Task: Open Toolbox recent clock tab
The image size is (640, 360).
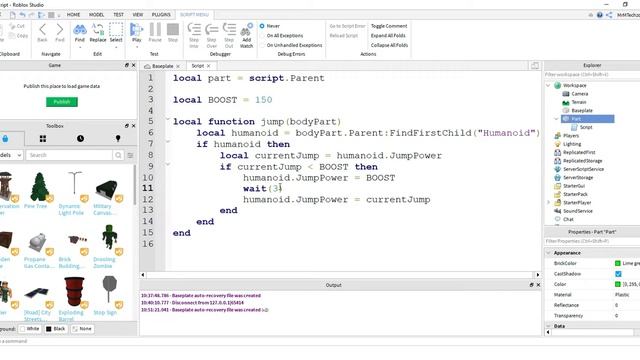Action: [80, 139]
